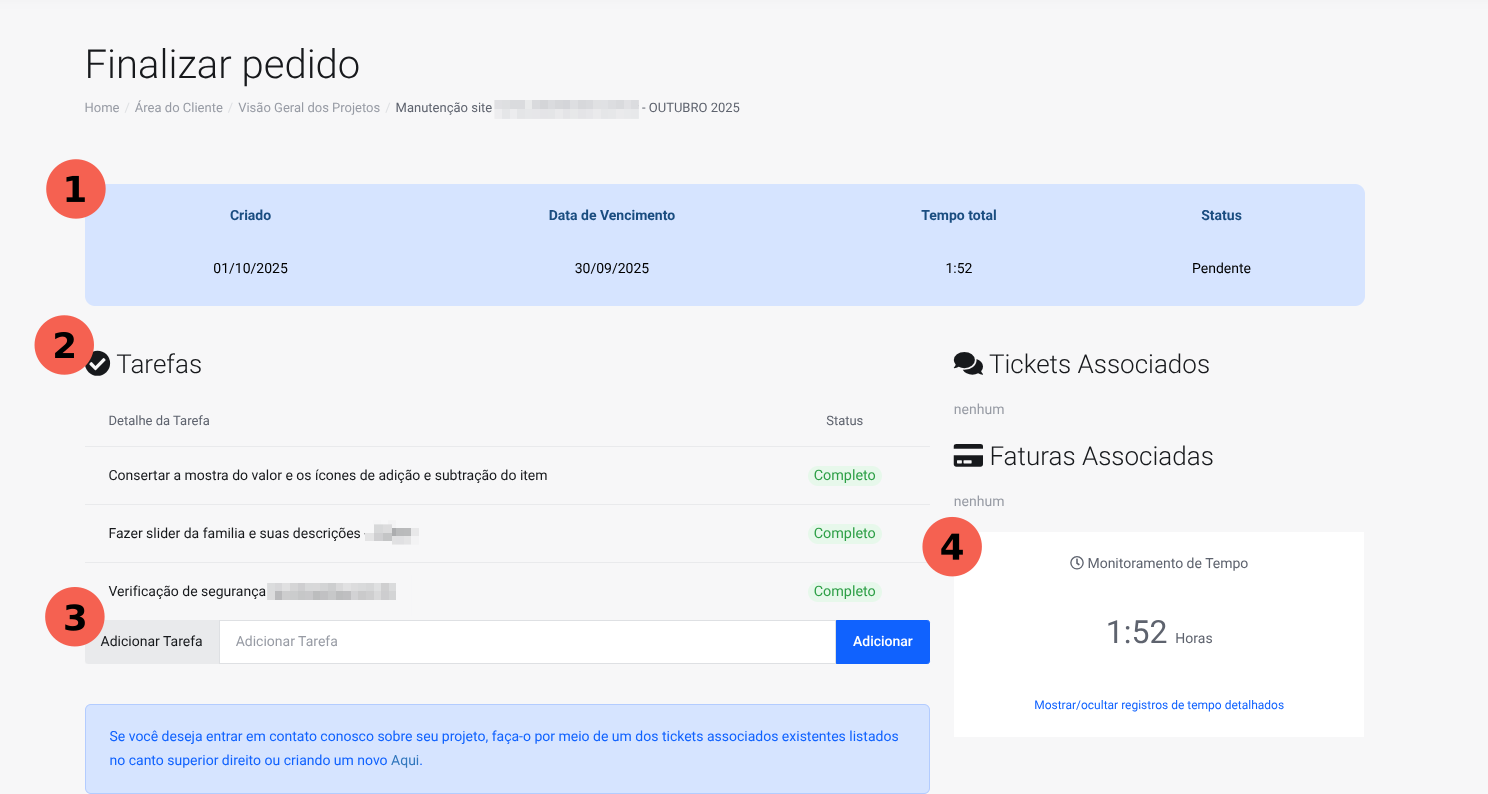Select the Consertar a mostra do valor task
Screen dimensions: 1488x794
[x=327, y=476]
